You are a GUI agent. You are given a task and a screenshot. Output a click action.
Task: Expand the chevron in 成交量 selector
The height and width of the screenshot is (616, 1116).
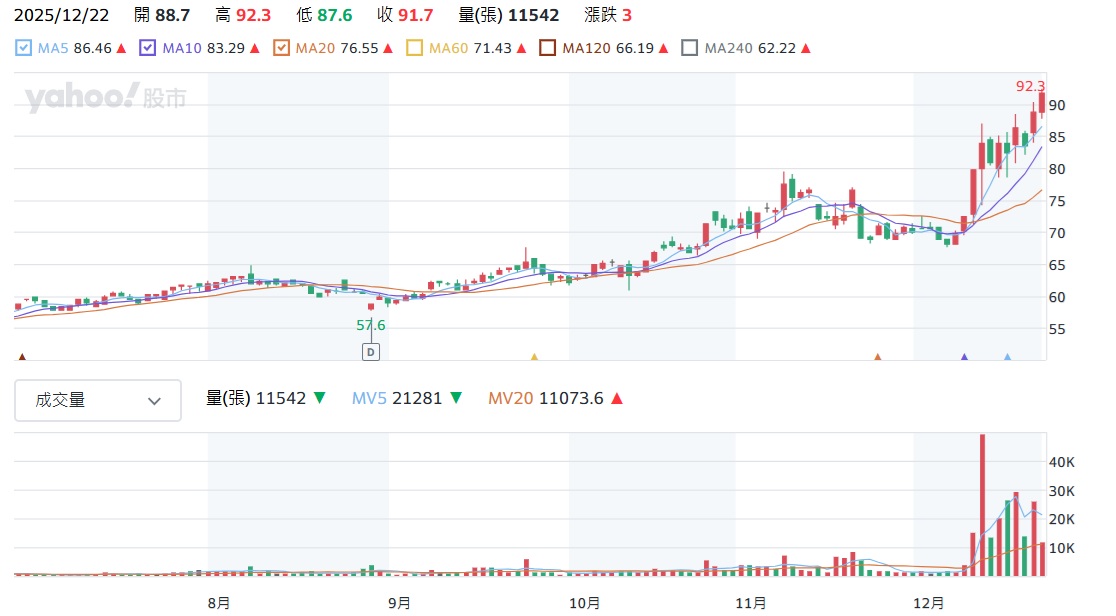[154, 401]
